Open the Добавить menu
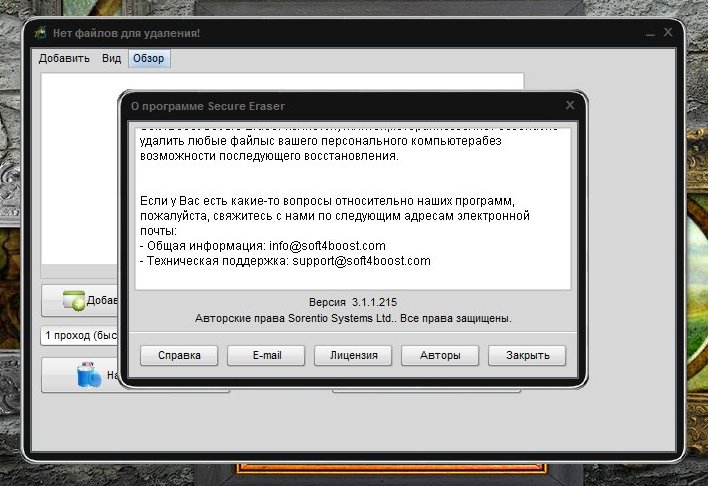The height and width of the screenshot is (486, 708). [x=64, y=58]
